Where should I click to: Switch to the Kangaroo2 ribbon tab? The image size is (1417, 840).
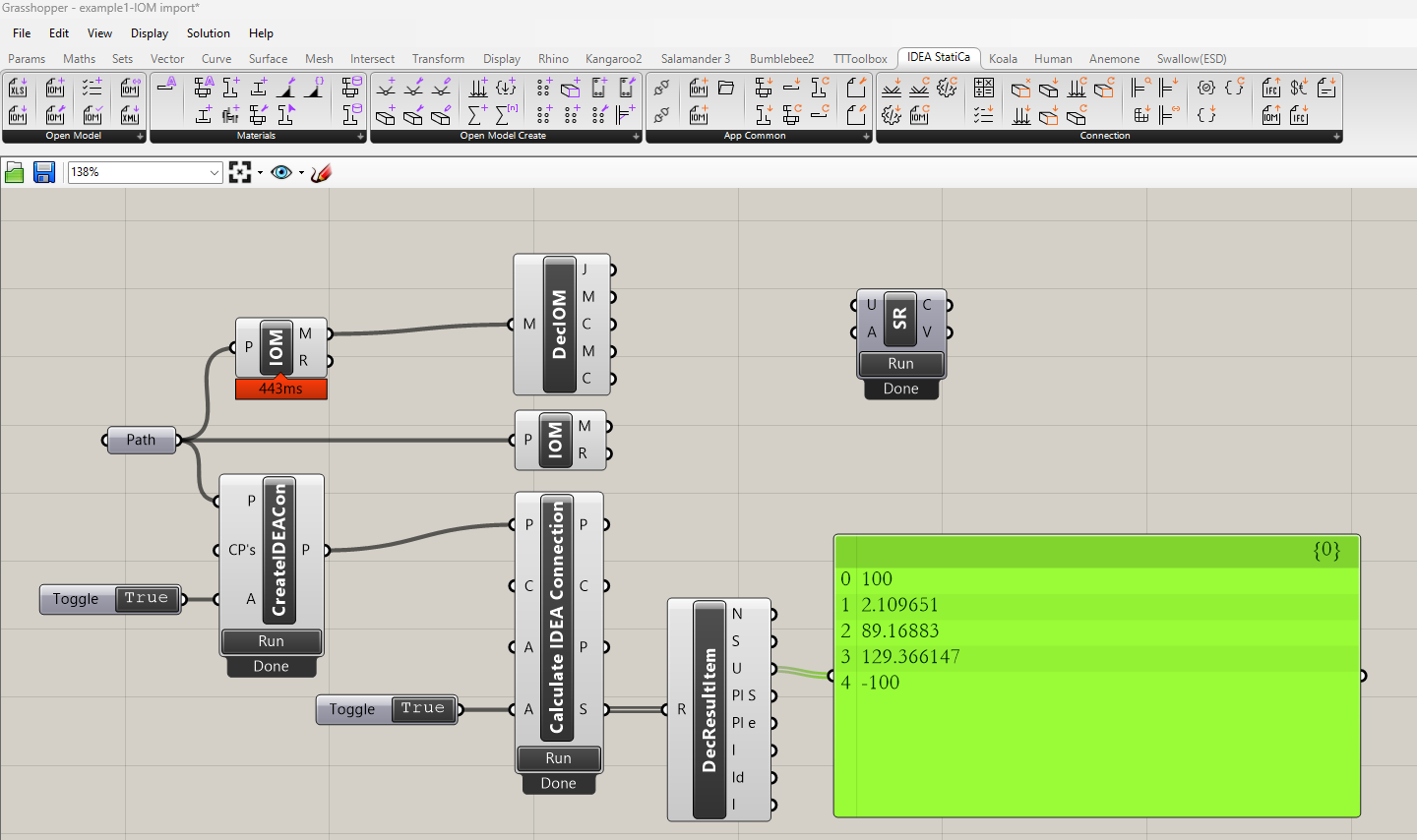(613, 58)
